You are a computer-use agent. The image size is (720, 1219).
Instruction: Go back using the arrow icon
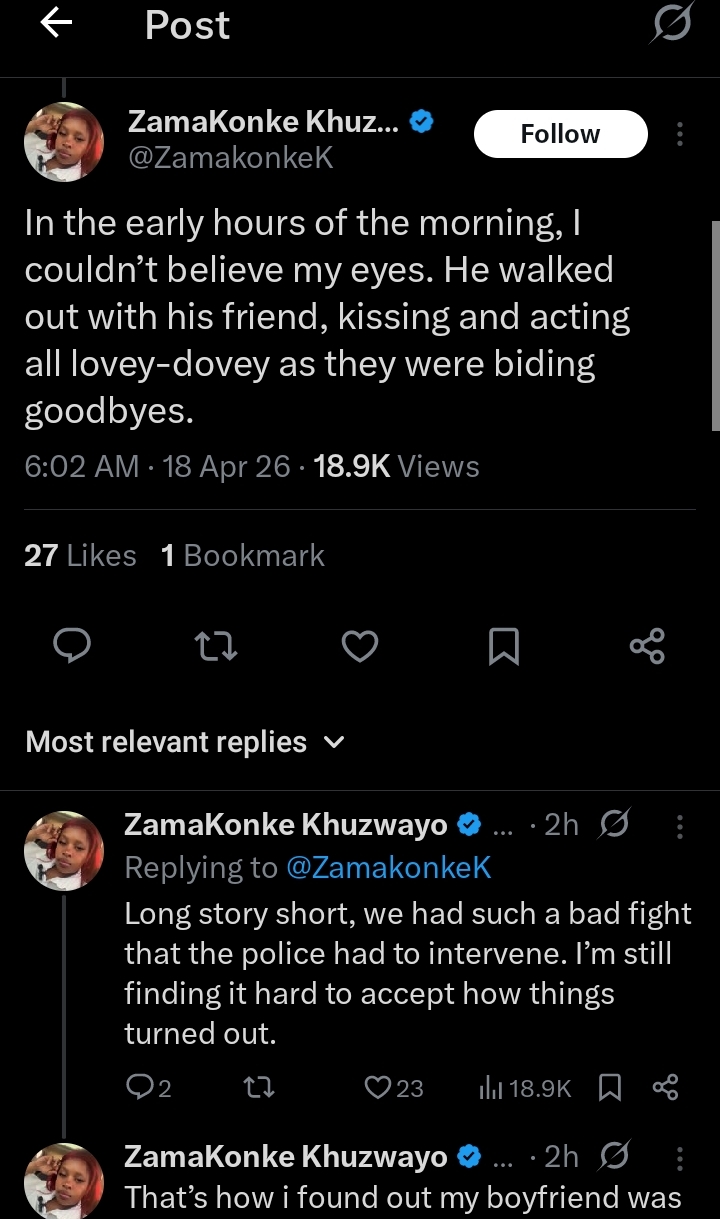coord(56,25)
